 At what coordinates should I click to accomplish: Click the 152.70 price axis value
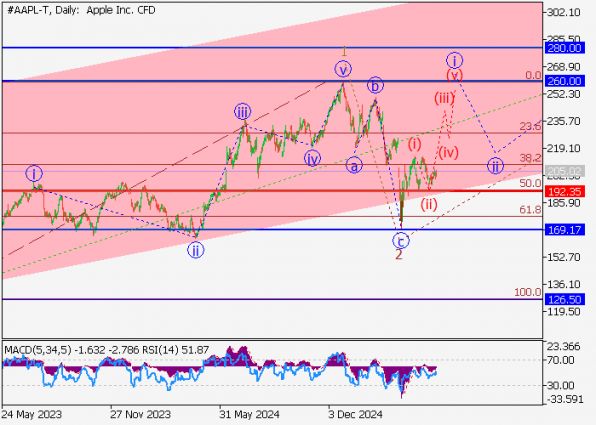[x=563, y=257]
